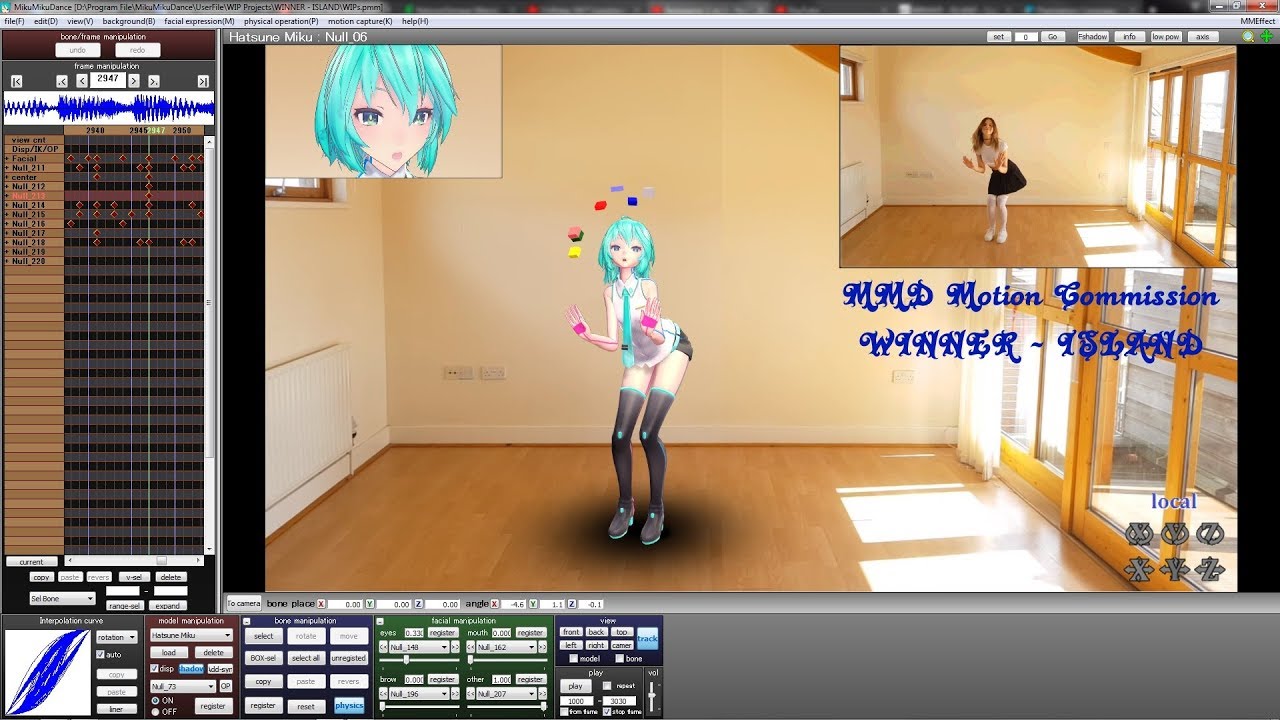Jump to previous keyframe button
The width and height of the screenshot is (1280, 720).
click(x=62, y=82)
